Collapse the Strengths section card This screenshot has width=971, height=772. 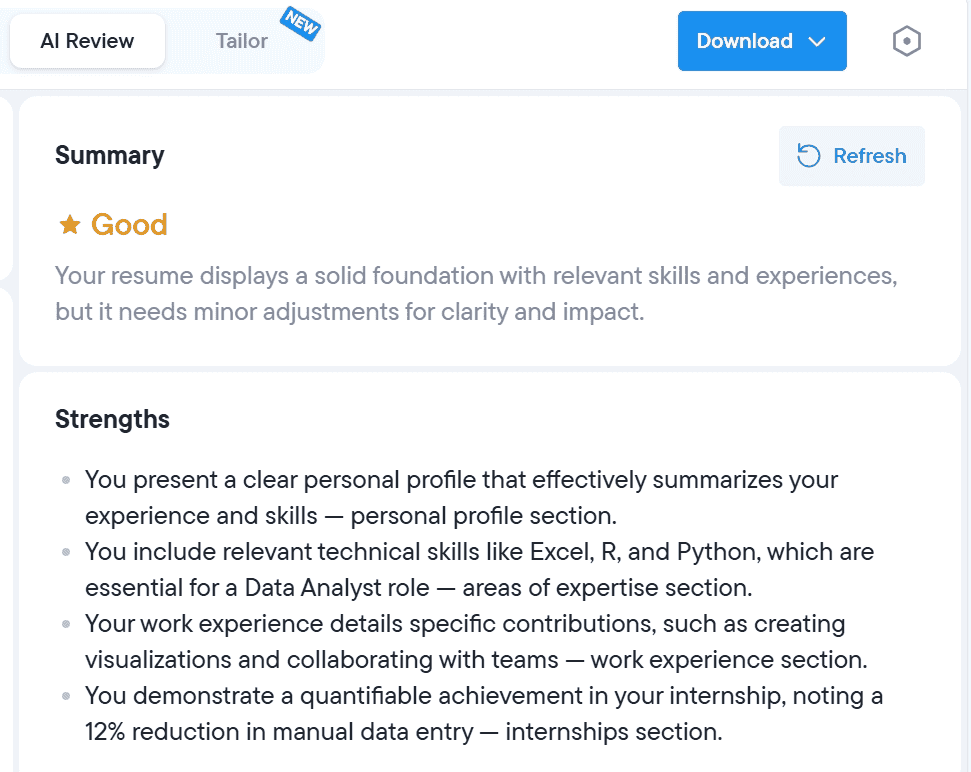(x=112, y=419)
